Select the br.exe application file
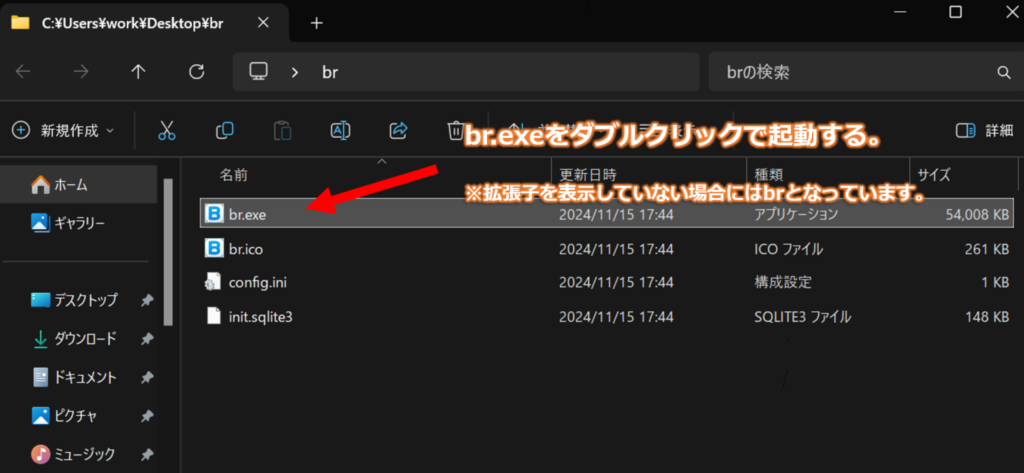This screenshot has height=473, width=1024. pyautogui.click(x=247, y=213)
